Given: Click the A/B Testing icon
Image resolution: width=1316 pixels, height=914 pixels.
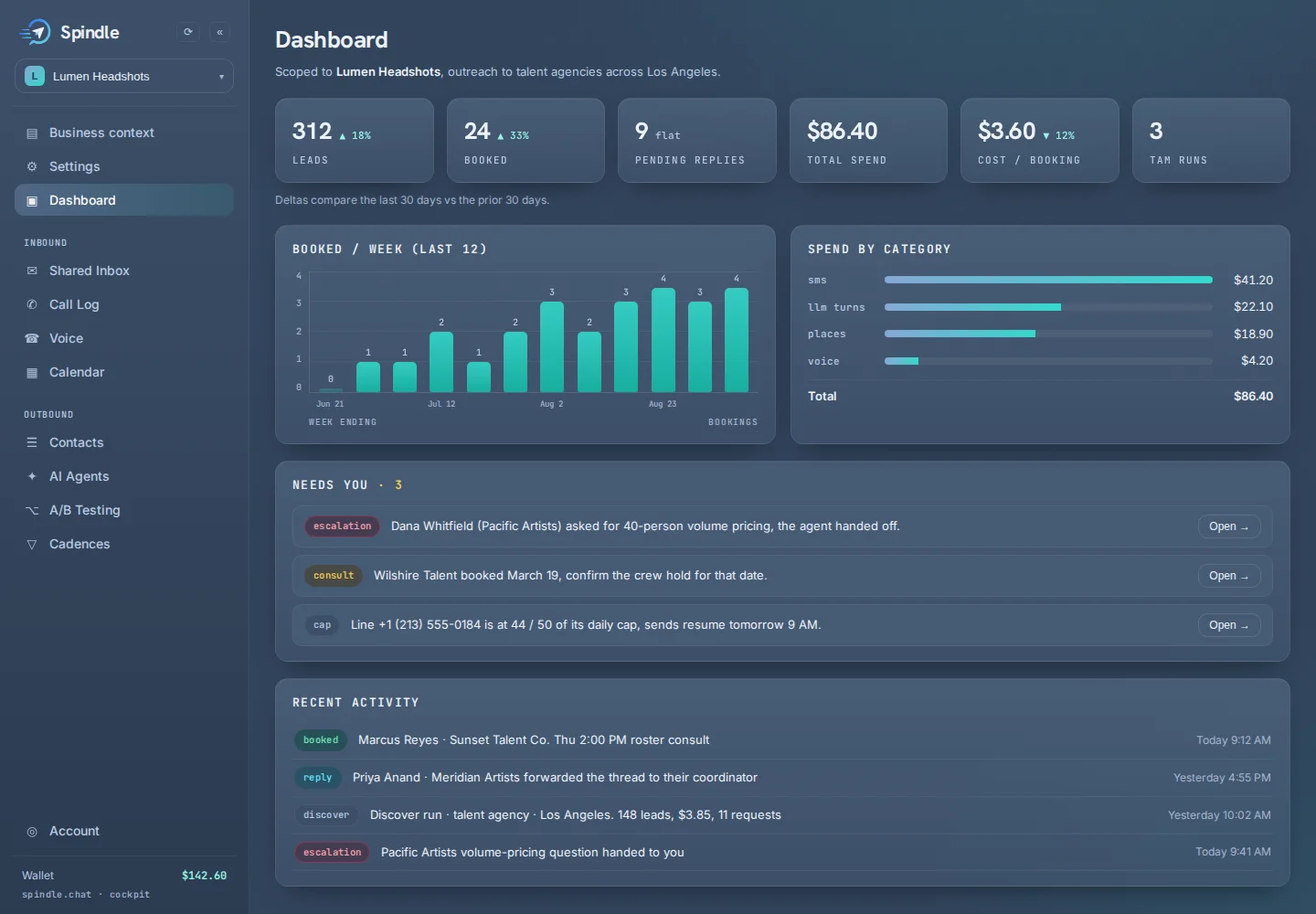Looking at the screenshot, I should 32,510.
